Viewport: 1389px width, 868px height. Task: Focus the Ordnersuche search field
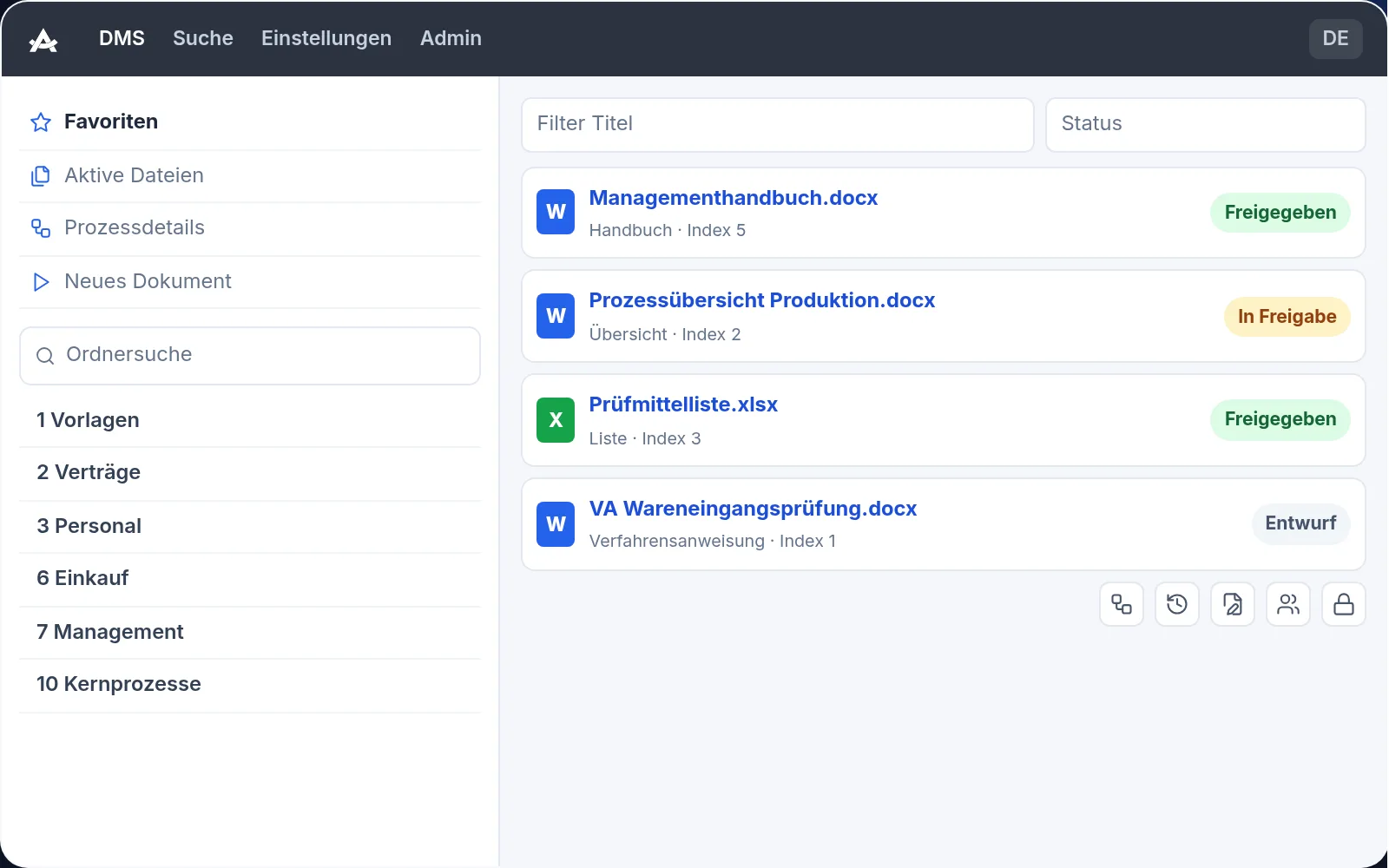coord(250,356)
